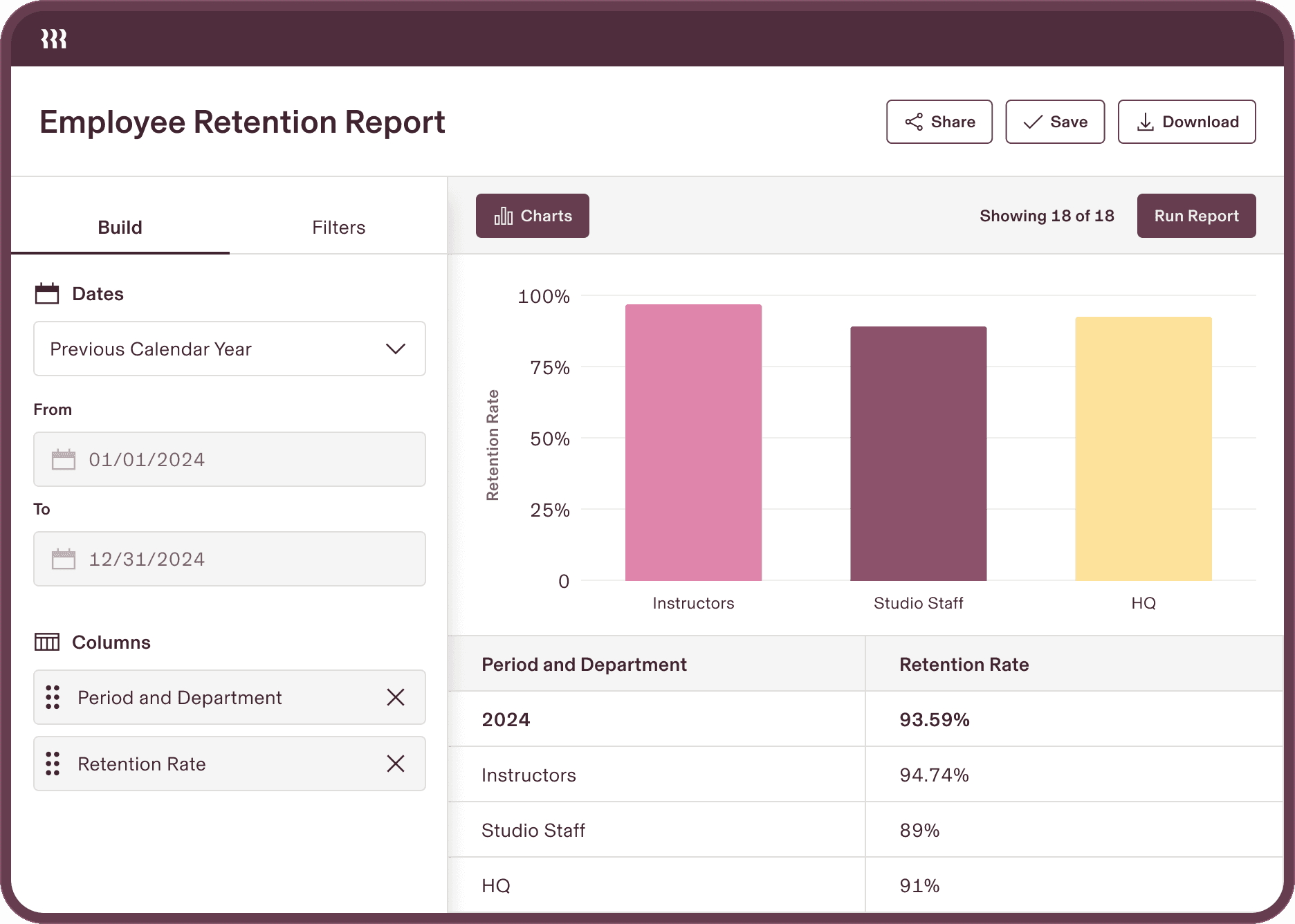The width and height of the screenshot is (1295, 924).
Task: Click the To date field 12/31/2024
Action: (x=230, y=559)
